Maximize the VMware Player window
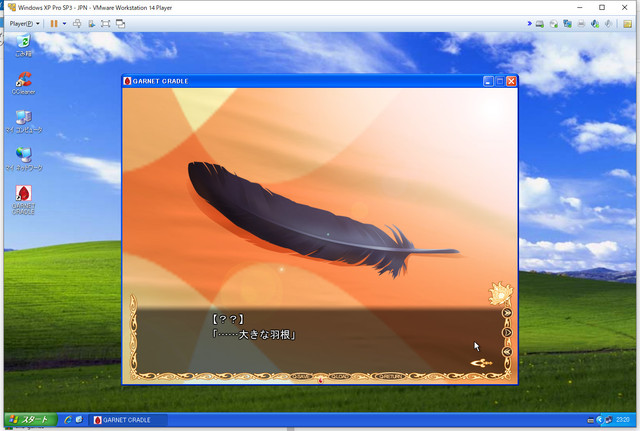 click(x=602, y=7)
